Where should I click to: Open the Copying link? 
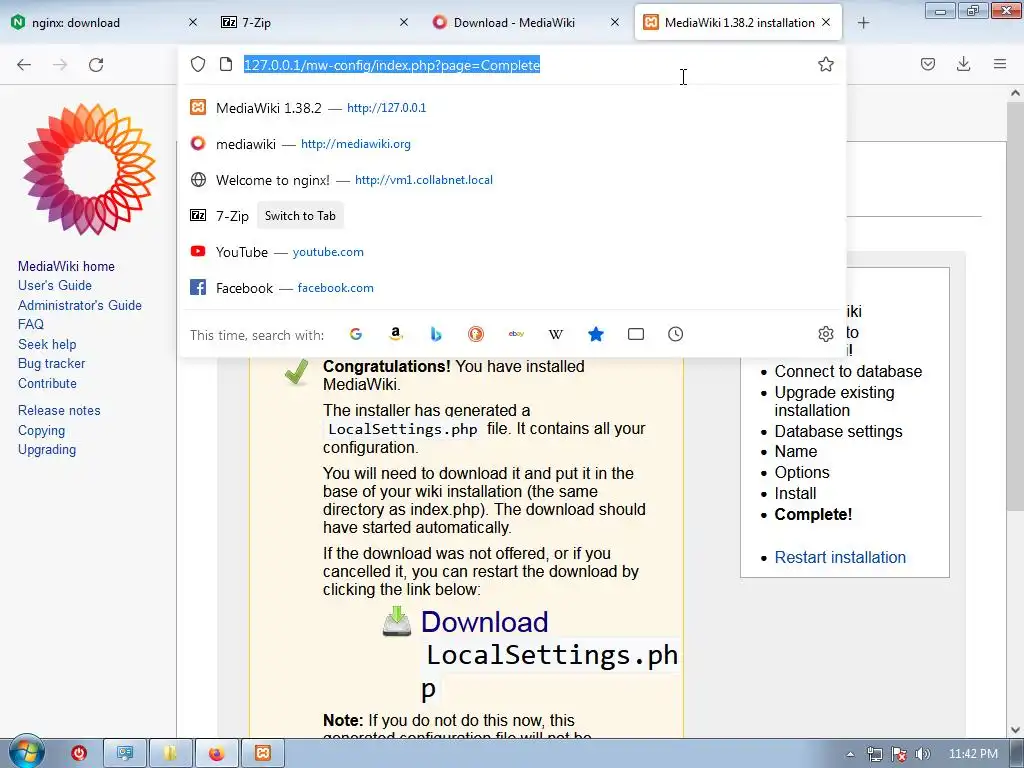pos(42,430)
